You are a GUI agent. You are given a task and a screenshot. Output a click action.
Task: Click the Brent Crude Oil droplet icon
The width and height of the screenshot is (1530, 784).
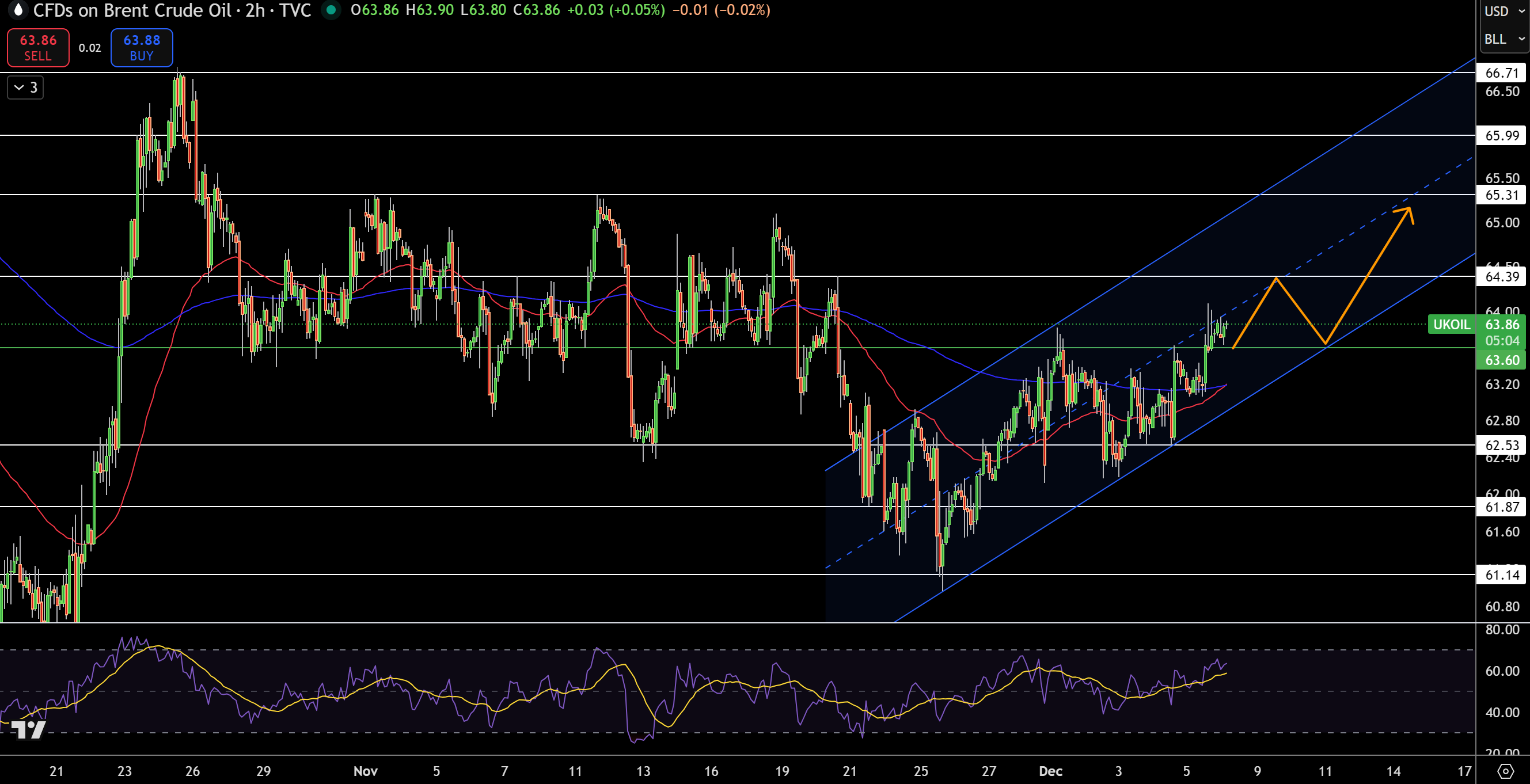(x=18, y=10)
